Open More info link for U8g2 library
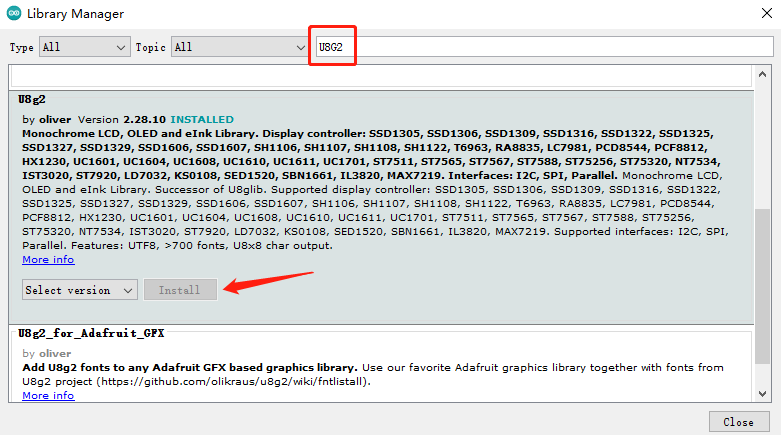This screenshot has width=781, height=435. (48, 260)
